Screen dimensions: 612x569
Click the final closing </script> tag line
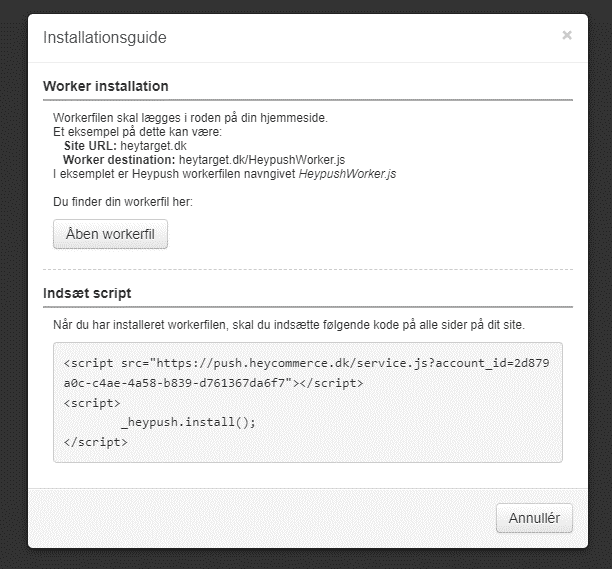point(95,440)
